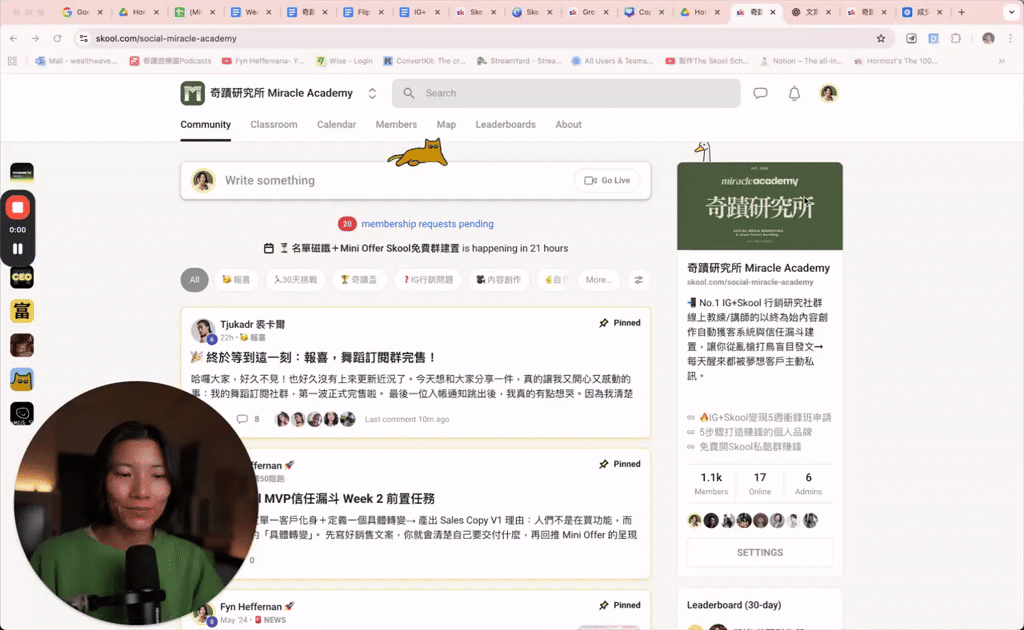Click the SETTINGS button
This screenshot has width=1024, height=630.
pos(759,551)
